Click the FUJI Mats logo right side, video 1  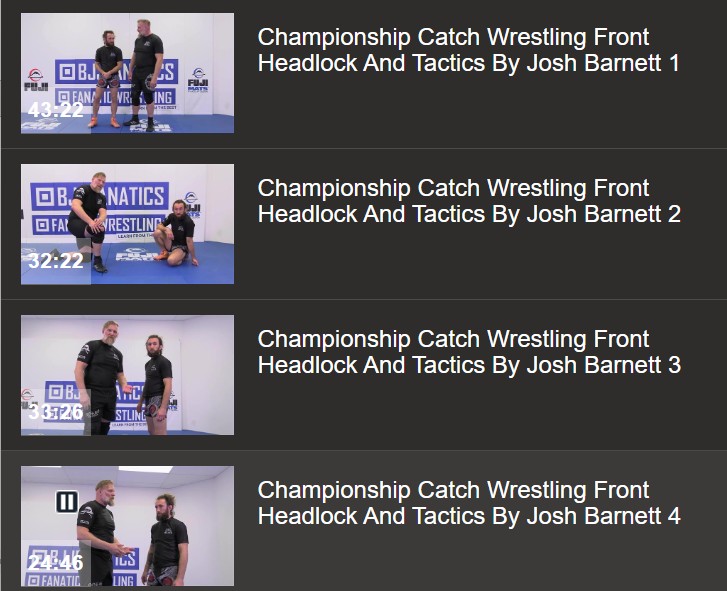(198, 78)
